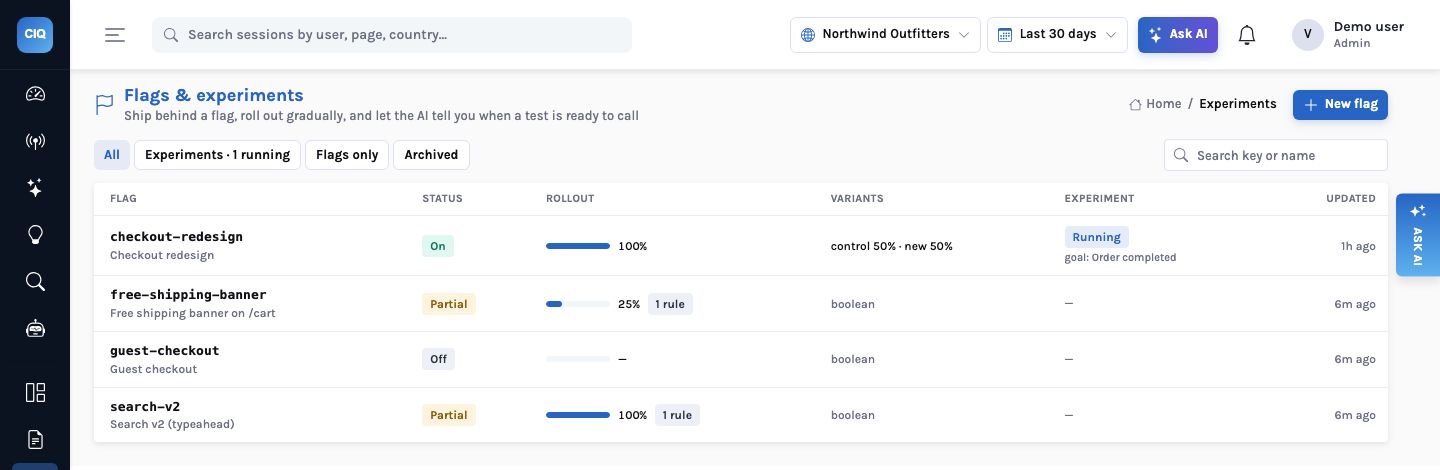Click the Partial status badge for free-shipping-banner
The height and width of the screenshot is (470, 1440).
point(449,304)
